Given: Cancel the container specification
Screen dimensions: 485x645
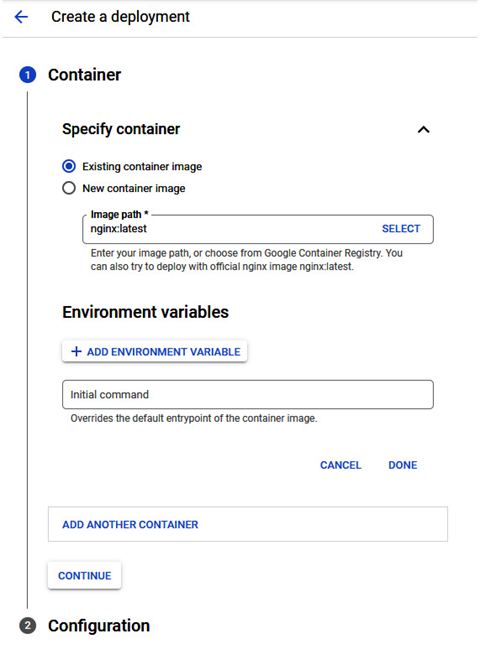Looking at the screenshot, I should pos(341,465).
